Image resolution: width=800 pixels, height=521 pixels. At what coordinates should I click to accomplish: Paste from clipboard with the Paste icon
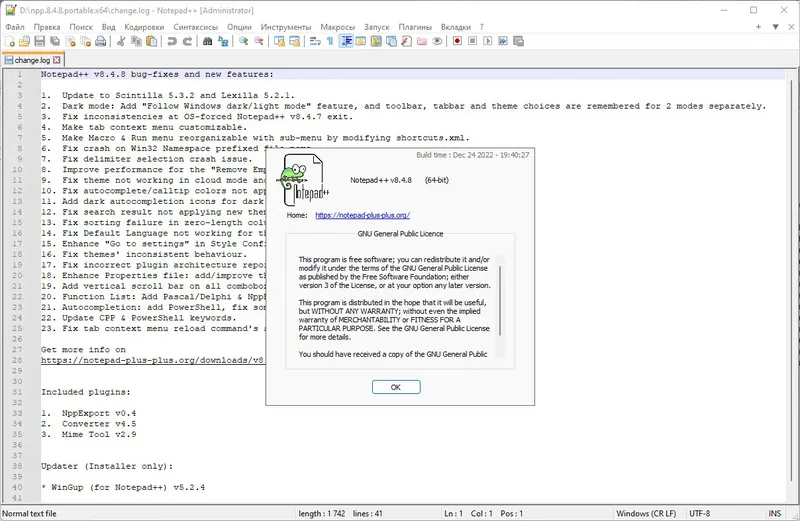152,41
